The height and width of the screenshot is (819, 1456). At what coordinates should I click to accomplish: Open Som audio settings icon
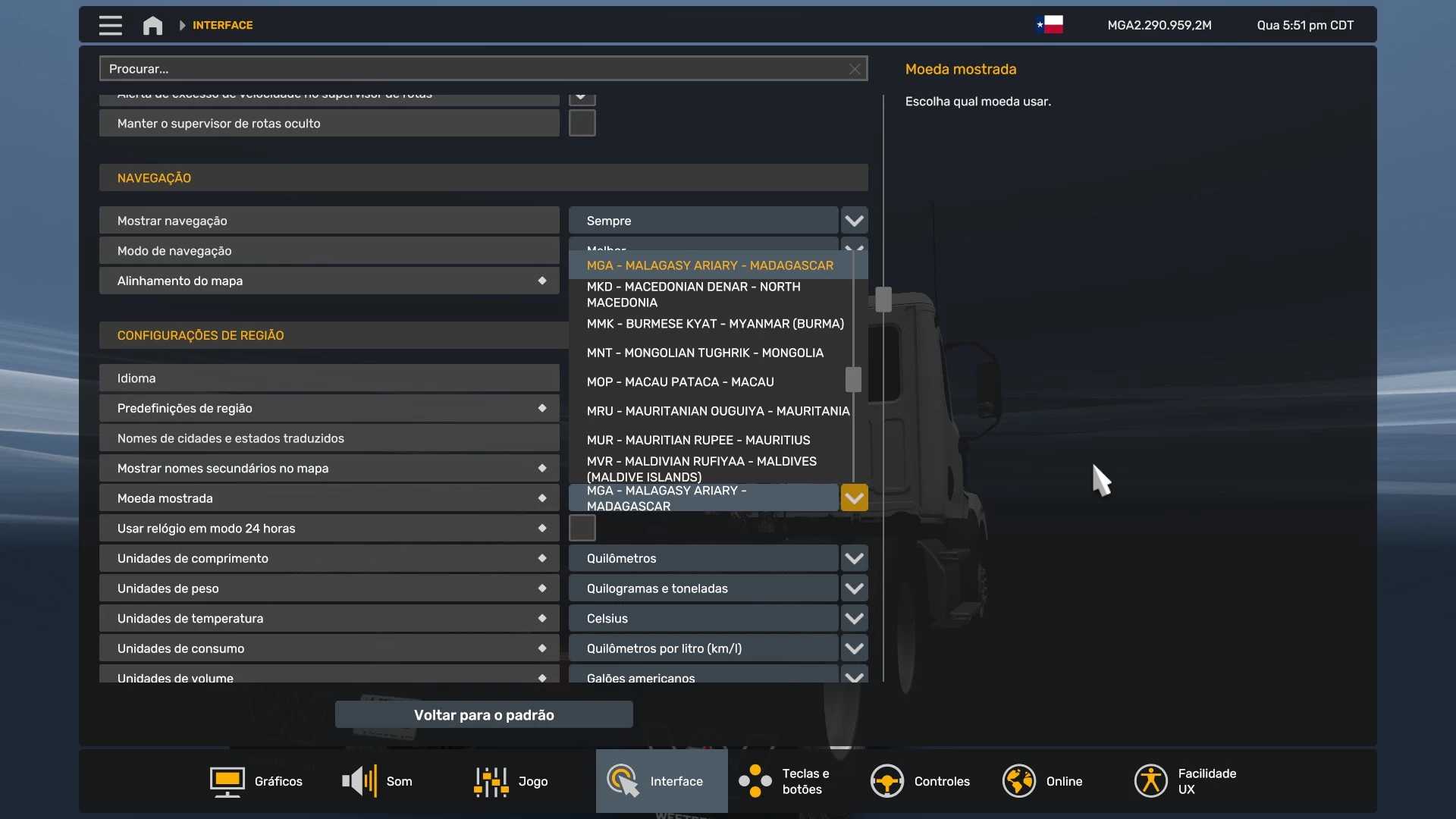(x=359, y=781)
